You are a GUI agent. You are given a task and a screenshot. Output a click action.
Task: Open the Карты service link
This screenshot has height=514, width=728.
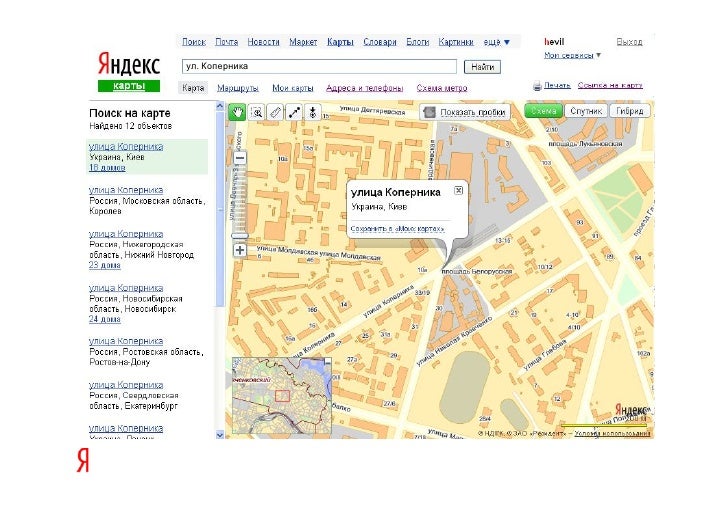coord(340,42)
